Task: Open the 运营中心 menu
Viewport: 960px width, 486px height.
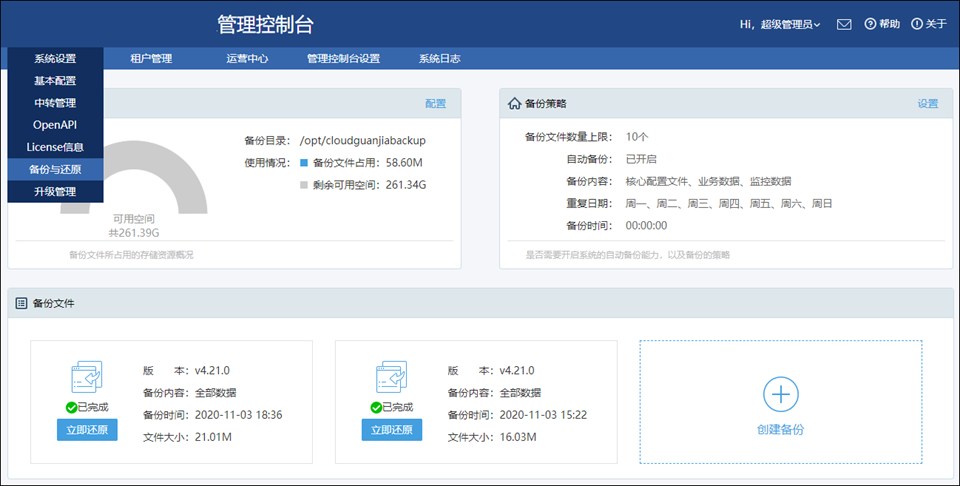Action: [247, 59]
